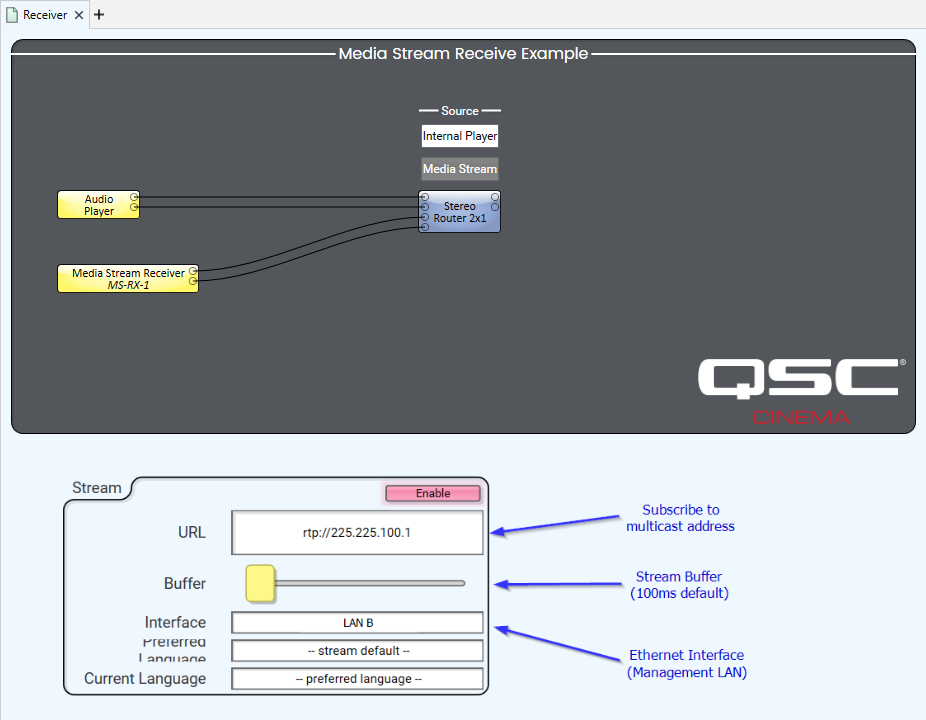The width and height of the screenshot is (926, 720).
Task: Toggle the pink Enable button in the Stream panel
Action: pos(433,493)
